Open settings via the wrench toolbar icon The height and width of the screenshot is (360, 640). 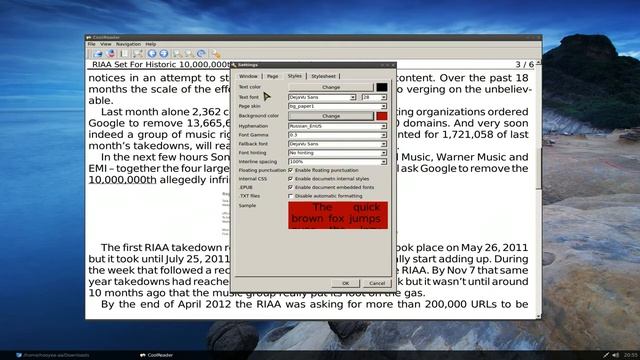[215, 53]
